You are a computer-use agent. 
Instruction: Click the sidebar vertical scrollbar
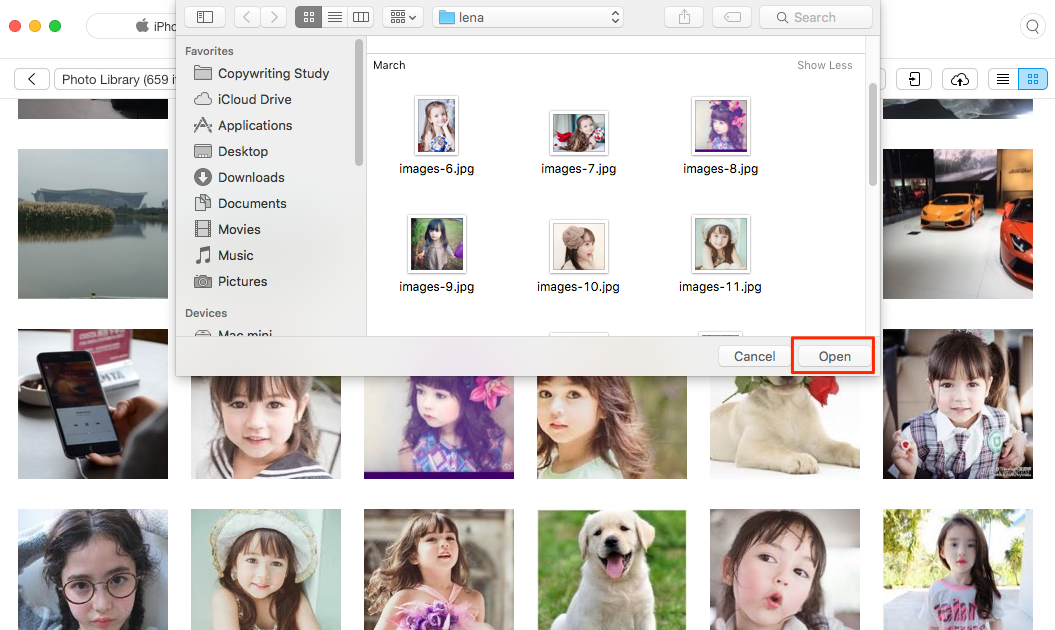tap(359, 102)
